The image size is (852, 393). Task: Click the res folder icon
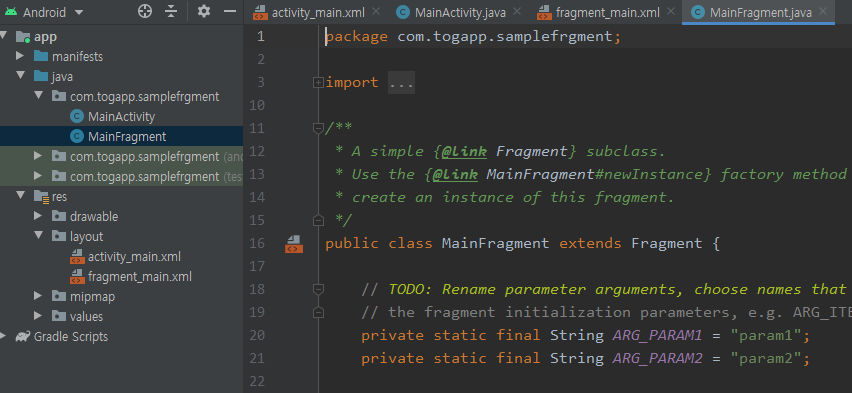41,196
